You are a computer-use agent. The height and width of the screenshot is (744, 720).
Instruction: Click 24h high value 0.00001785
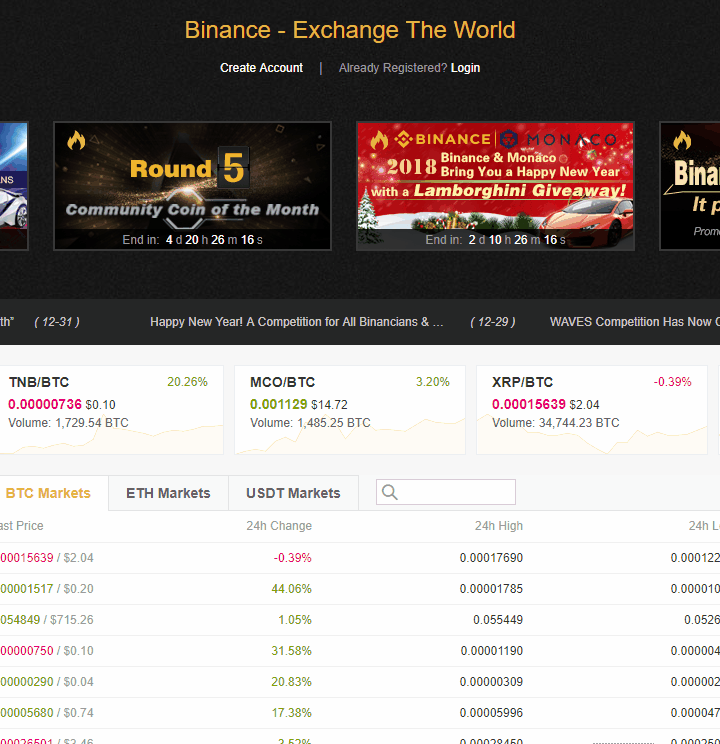(x=491, y=589)
